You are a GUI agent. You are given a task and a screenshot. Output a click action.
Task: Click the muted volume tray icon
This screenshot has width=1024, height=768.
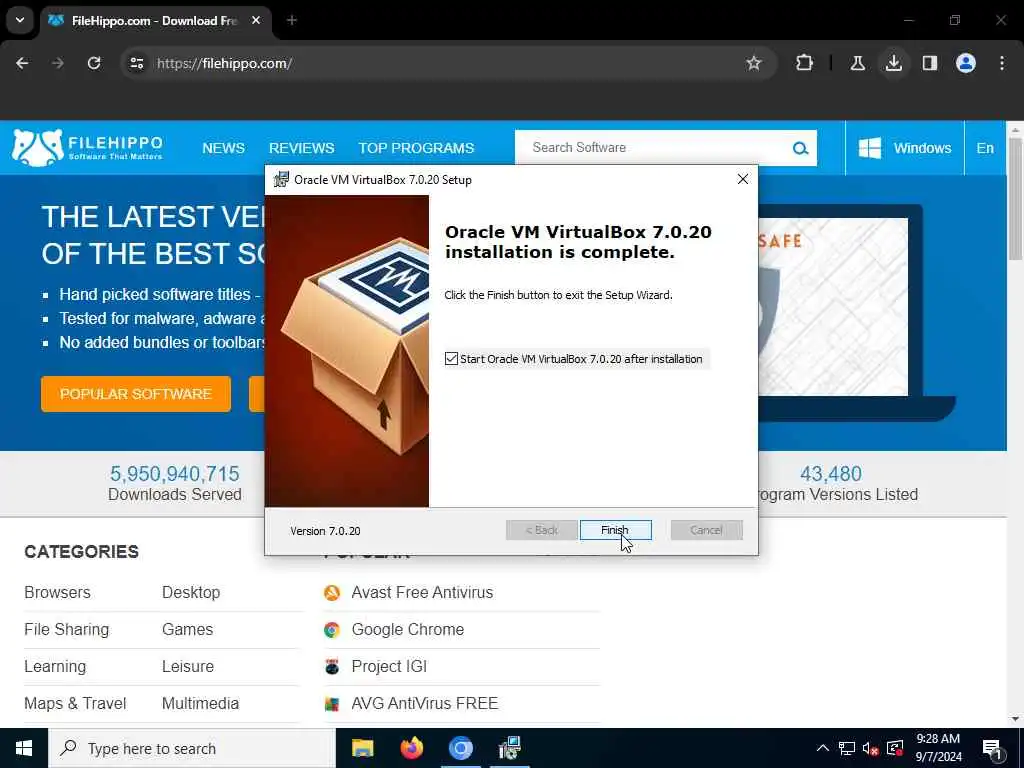tap(871, 748)
